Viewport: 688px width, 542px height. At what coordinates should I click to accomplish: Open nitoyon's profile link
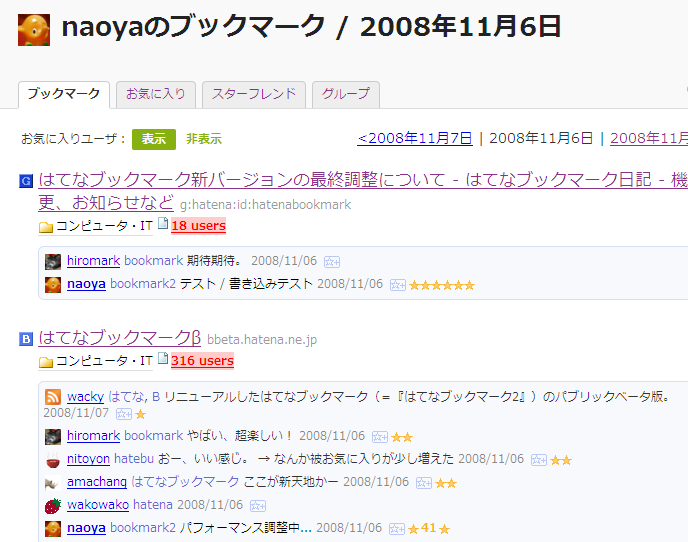click(88, 459)
